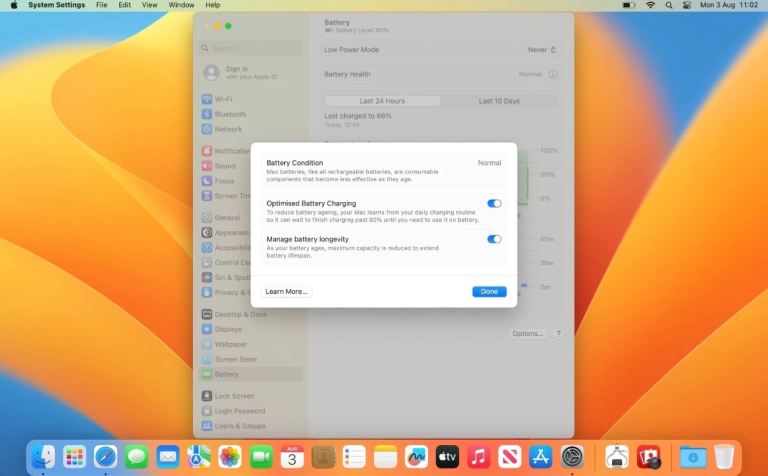Click the Done button in the dialog
Screen dimensions: 768x476
489,291
